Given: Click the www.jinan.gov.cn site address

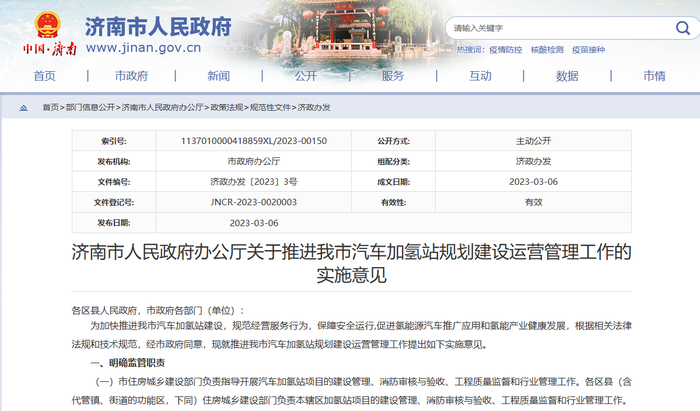Looking at the screenshot, I should point(143,48).
